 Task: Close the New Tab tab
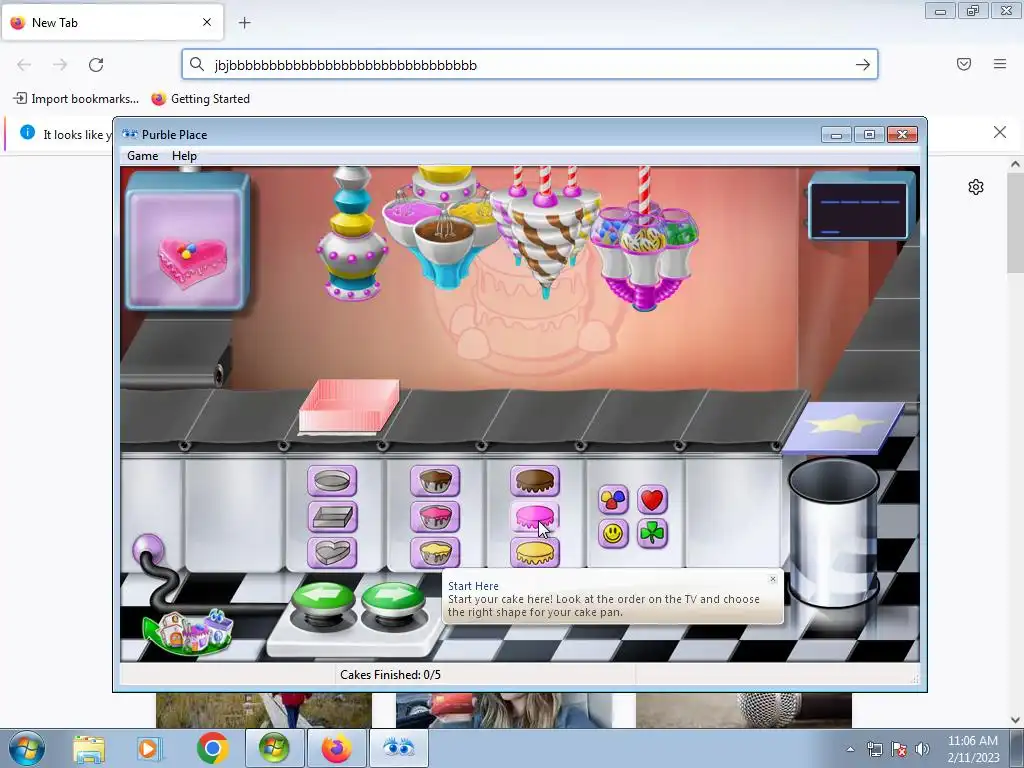(x=207, y=22)
